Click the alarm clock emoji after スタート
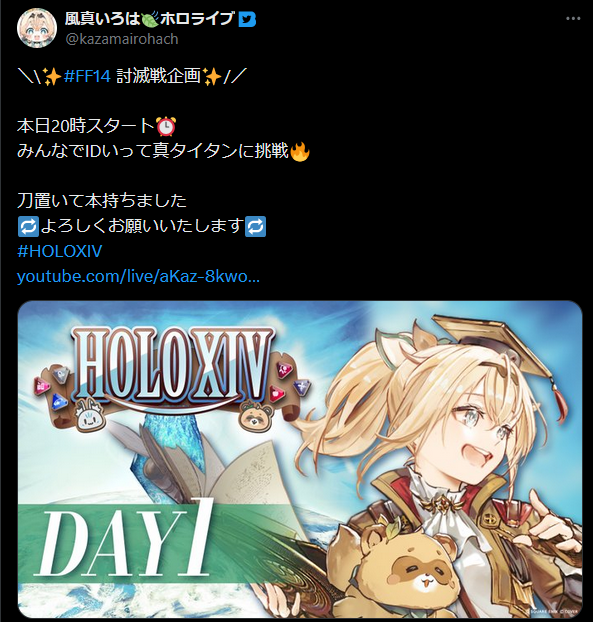Screen dimensions: 593x622 pos(166,127)
